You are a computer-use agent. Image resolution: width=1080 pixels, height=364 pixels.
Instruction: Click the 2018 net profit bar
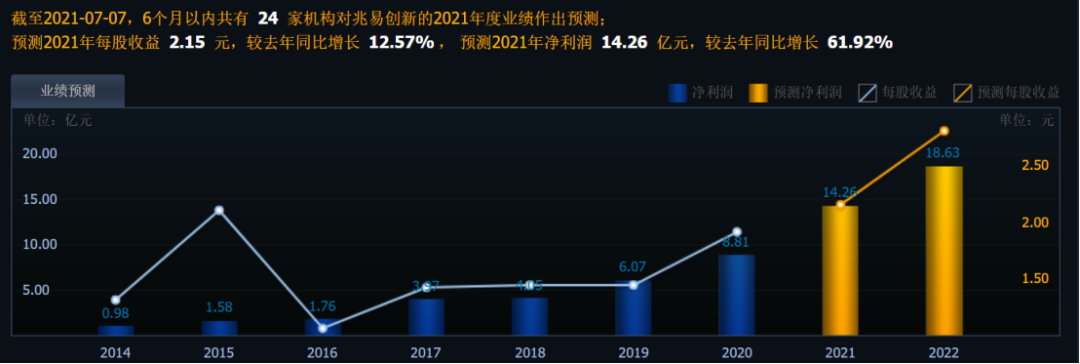click(530, 317)
